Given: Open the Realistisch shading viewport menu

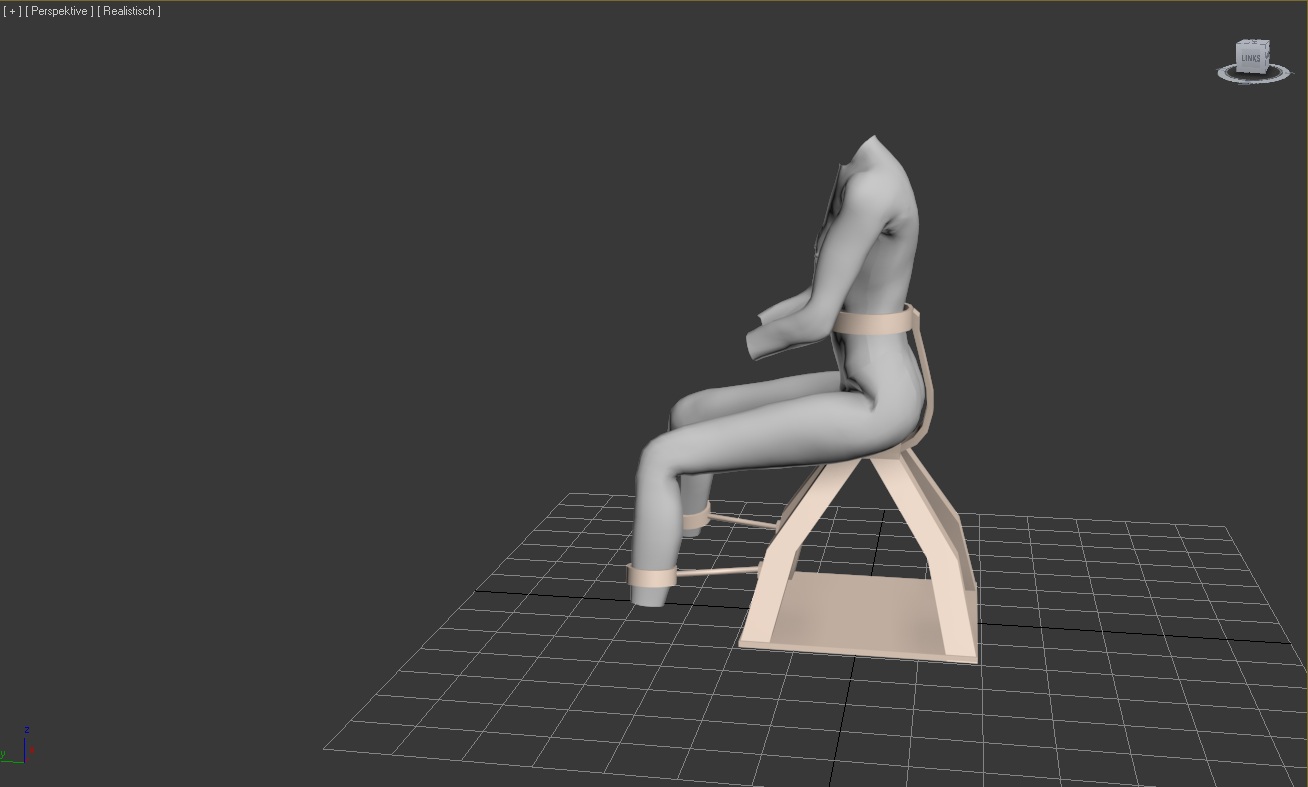Looking at the screenshot, I should 129,11.
